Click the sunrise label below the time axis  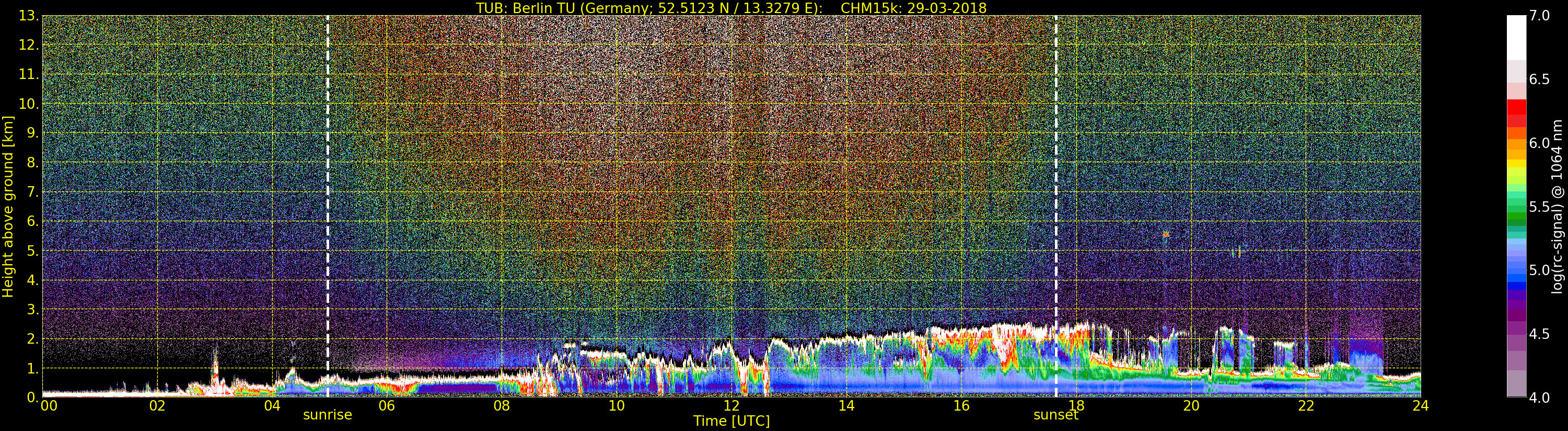[x=328, y=415]
